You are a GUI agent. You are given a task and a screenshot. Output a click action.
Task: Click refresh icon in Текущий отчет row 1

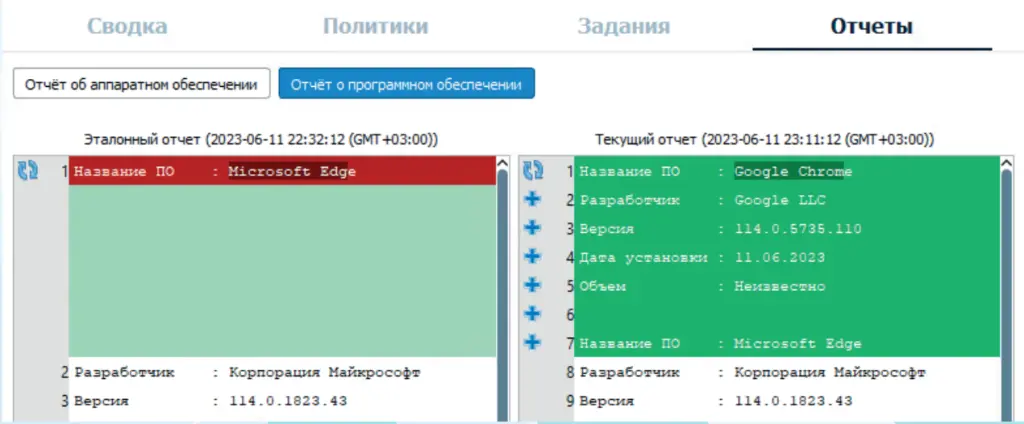tap(534, 171)
